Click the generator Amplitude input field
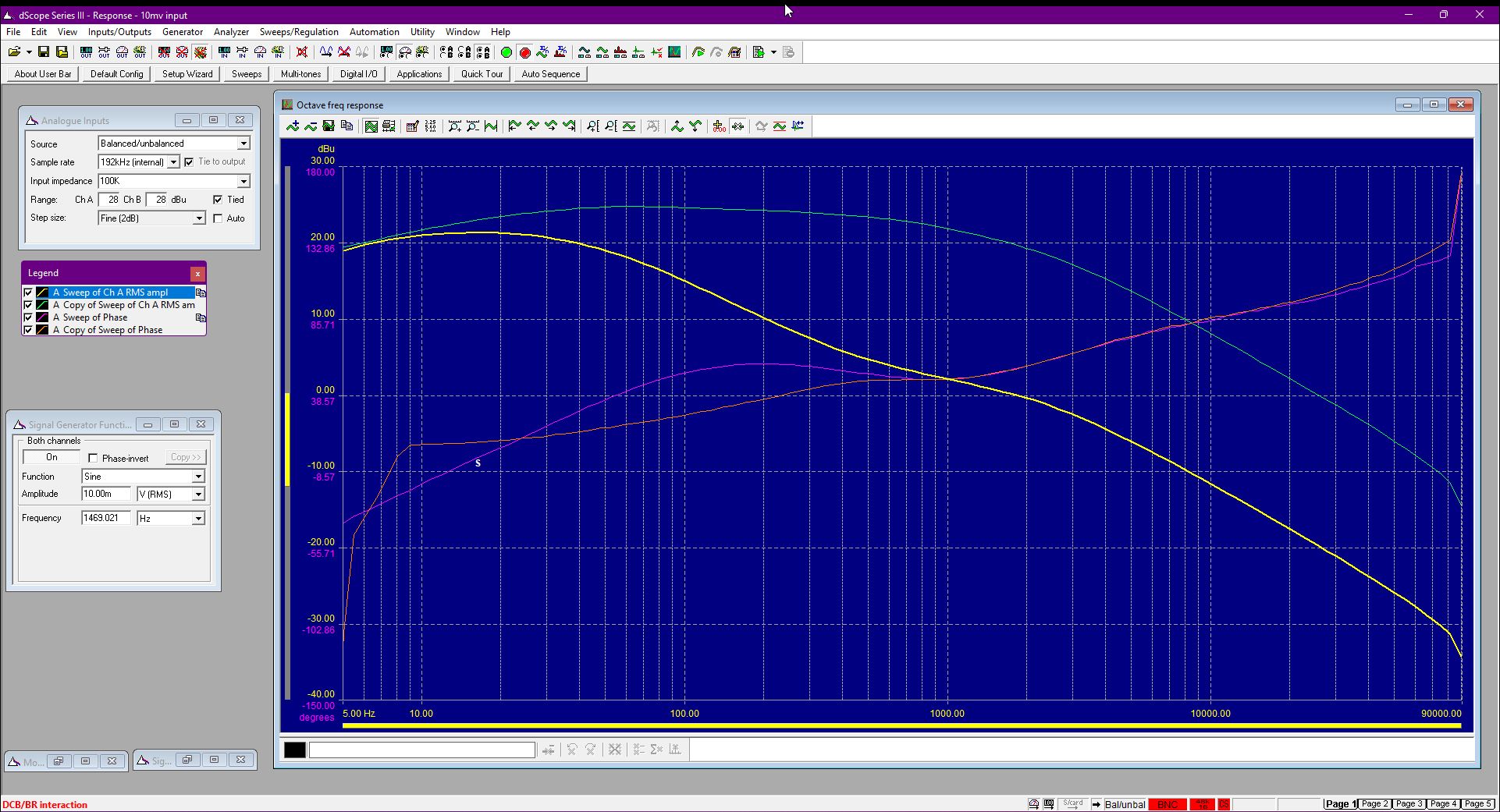The image size is (1500, 812). pos(106,495)
